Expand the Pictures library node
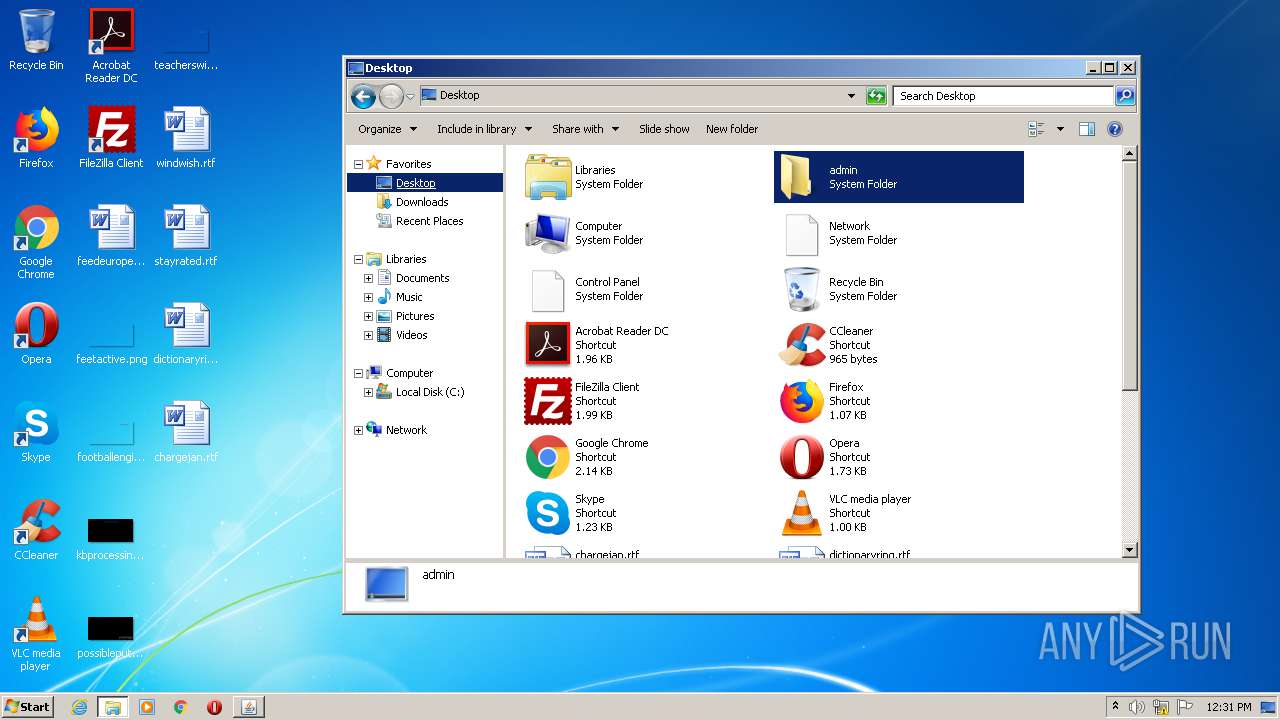The image size is (1280, 720). [x=368, y=316]
